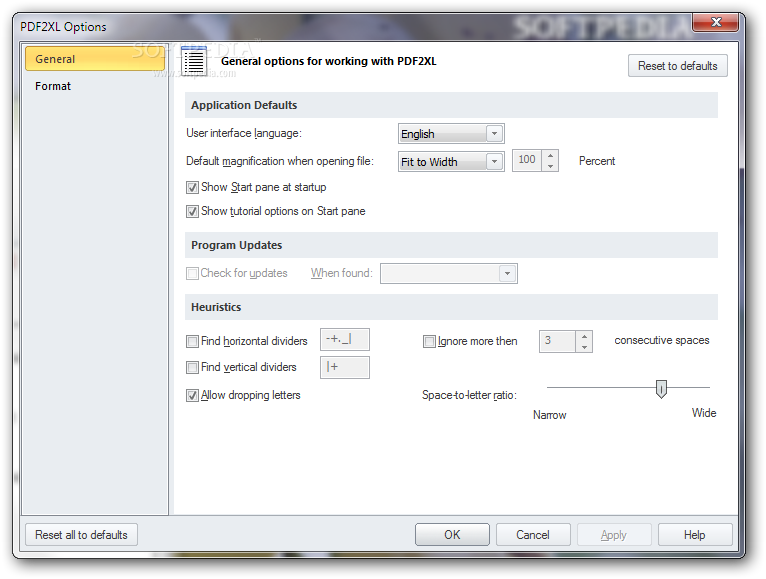Toggle the Check for updates checkbox

point(192,273)
